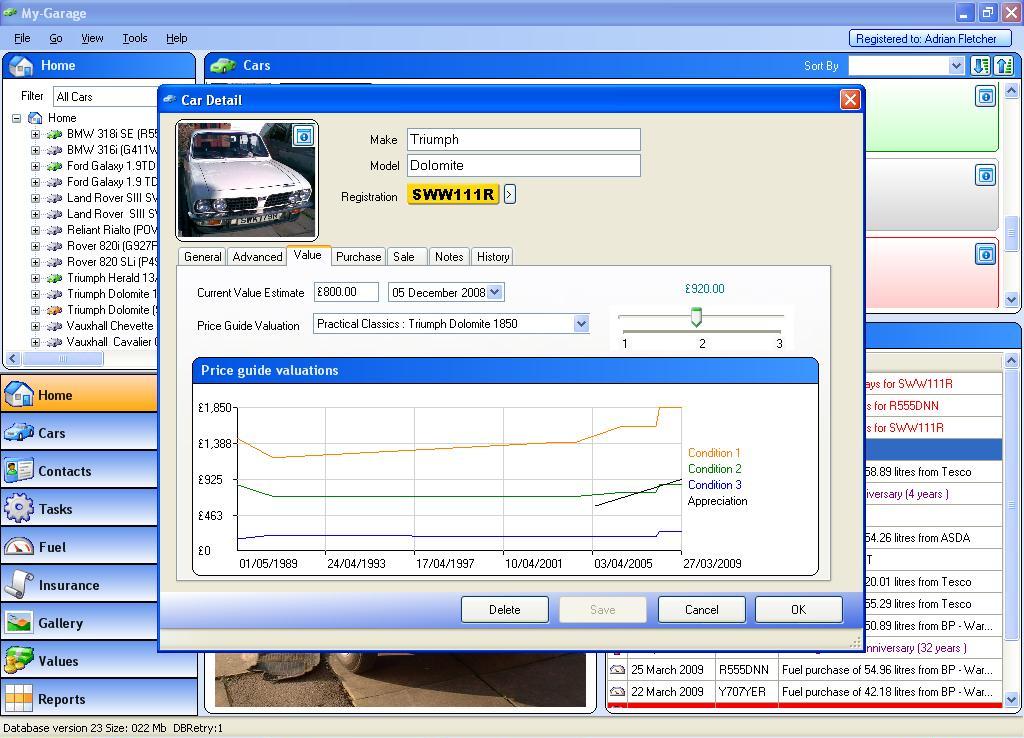
Task: Click the arrow button beside registration SWW111R
Action: click(509, 194)
